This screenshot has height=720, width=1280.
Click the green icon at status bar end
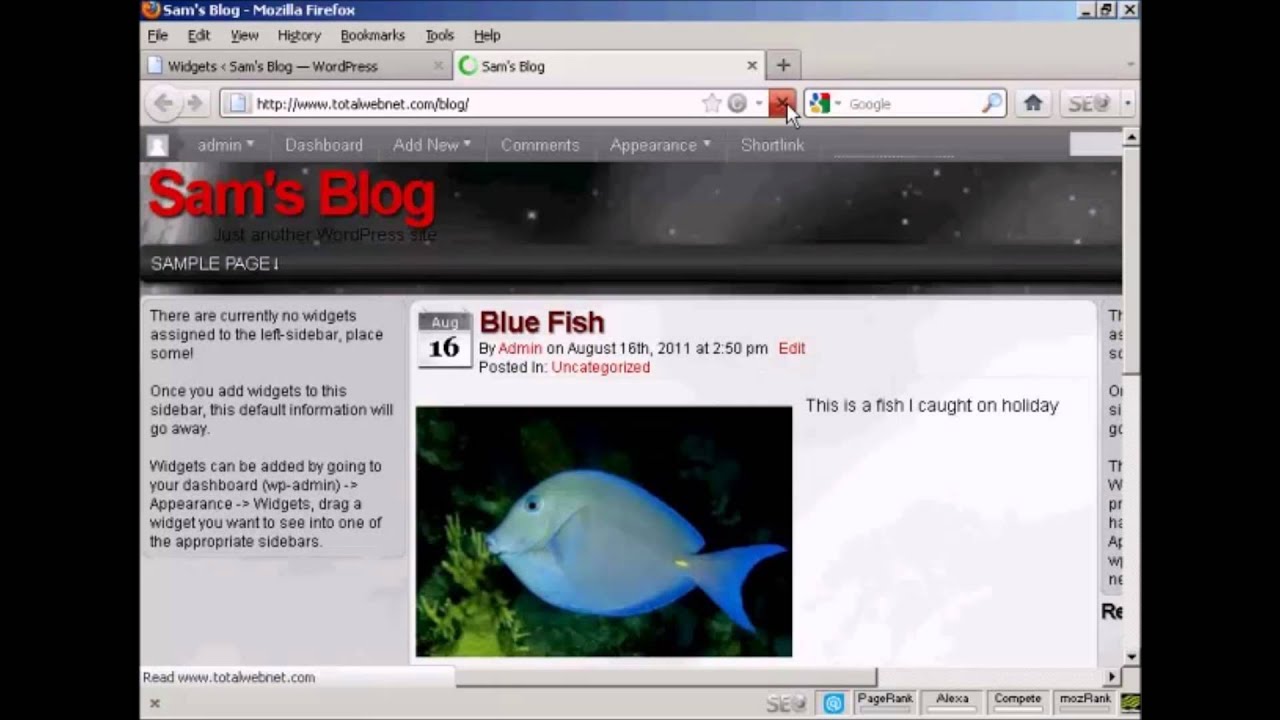point(1130,703)
